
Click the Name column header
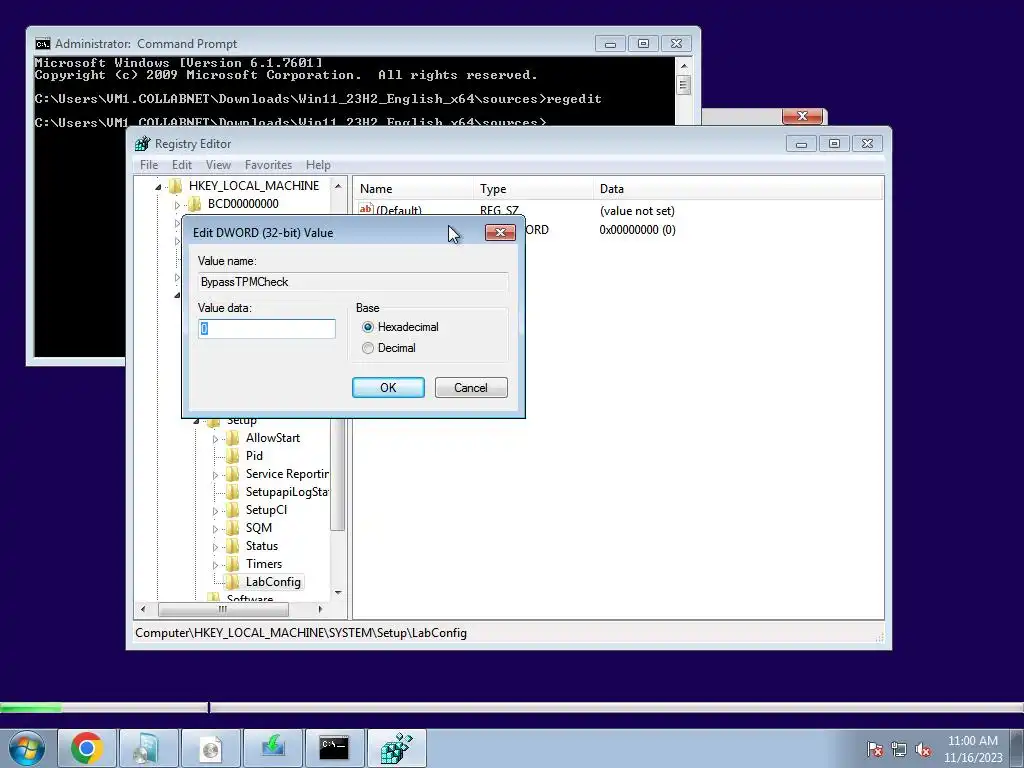click(413, 189)
